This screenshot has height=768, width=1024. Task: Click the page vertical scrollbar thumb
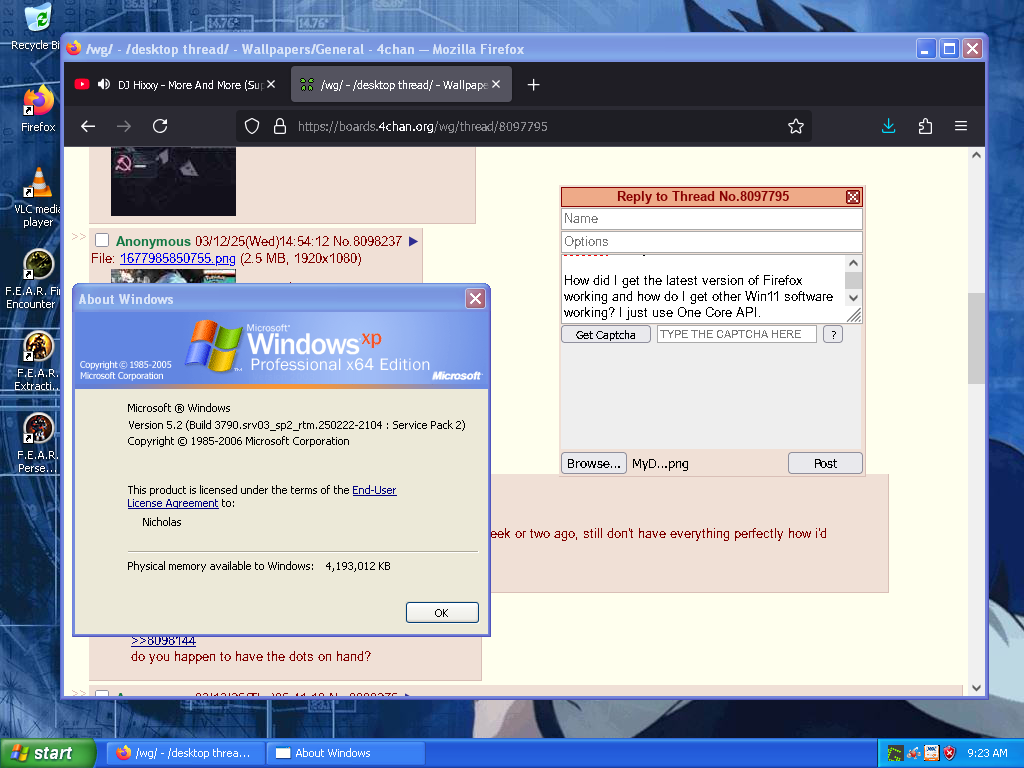(x=976, y=338)
